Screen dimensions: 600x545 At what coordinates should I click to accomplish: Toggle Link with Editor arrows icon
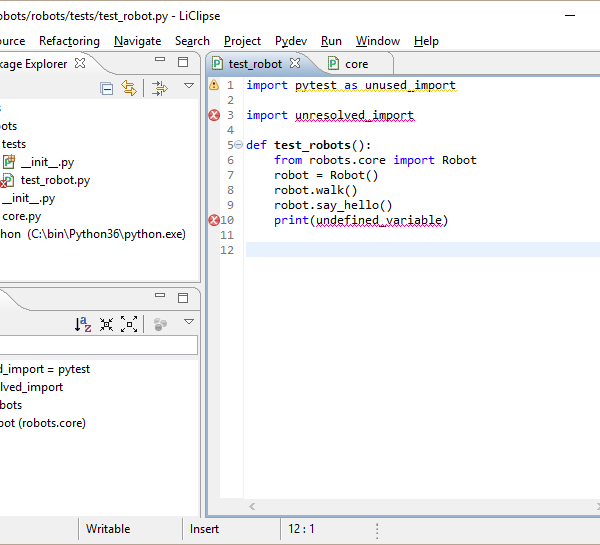[129, 88]
